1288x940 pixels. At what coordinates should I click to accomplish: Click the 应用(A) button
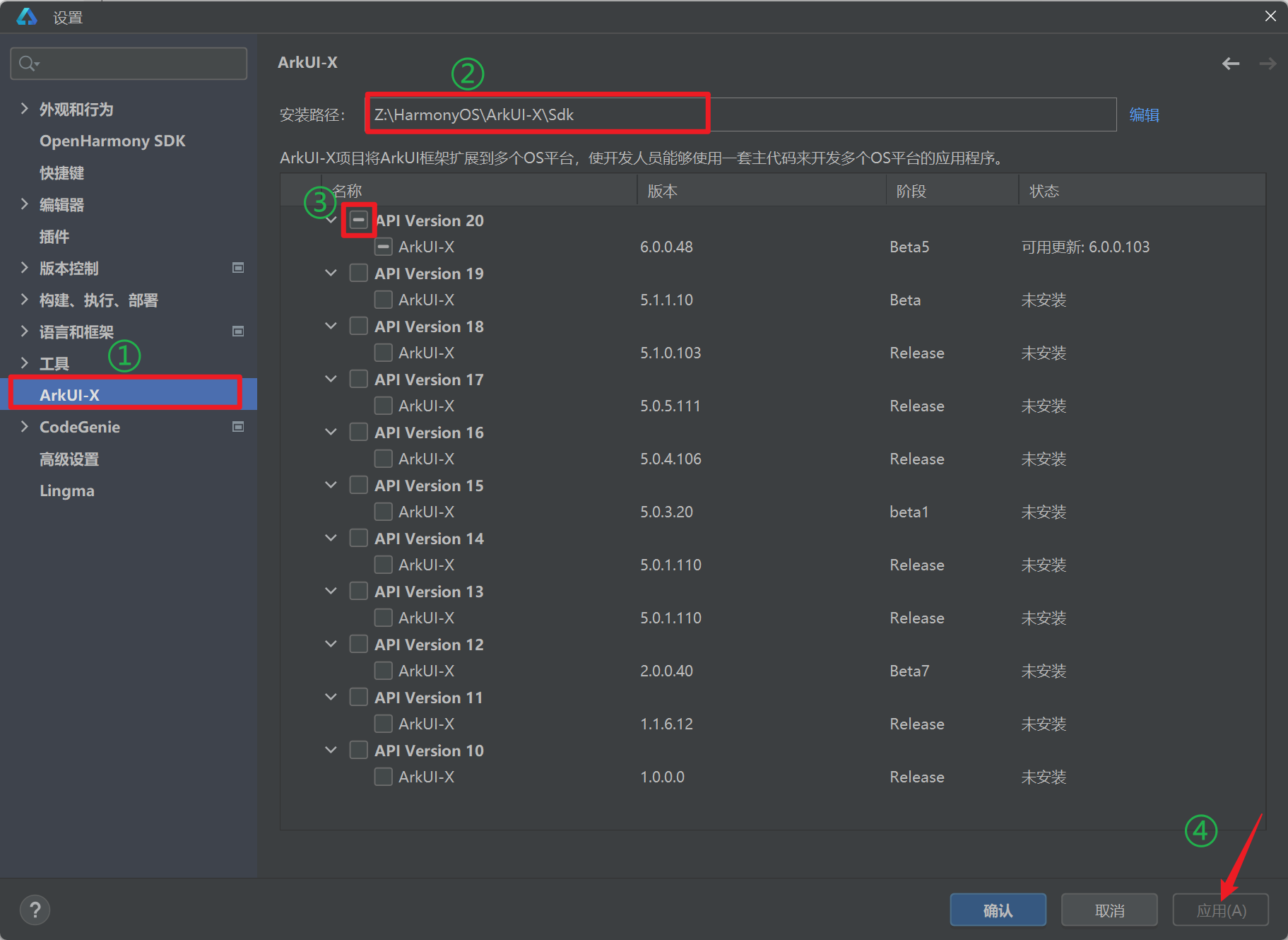1221,910
